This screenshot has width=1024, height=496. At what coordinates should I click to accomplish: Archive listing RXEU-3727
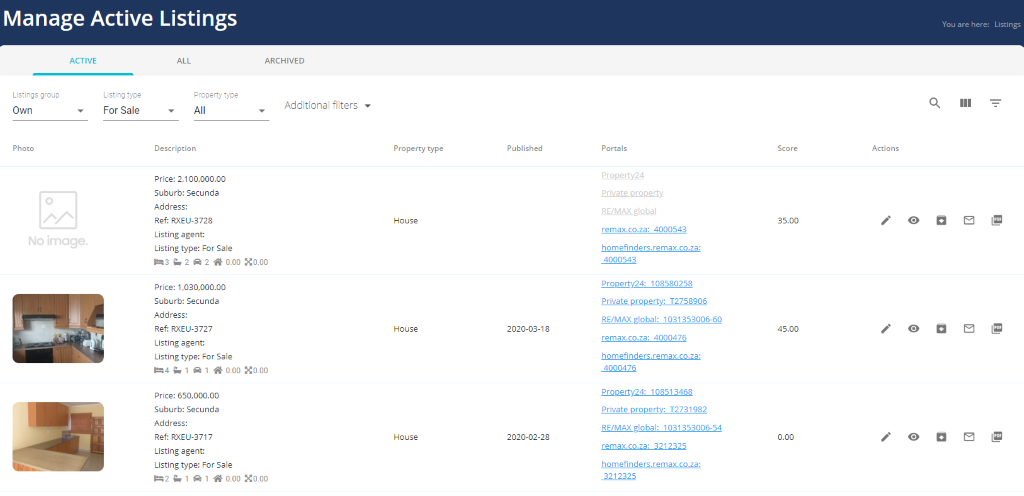(941, 329)
